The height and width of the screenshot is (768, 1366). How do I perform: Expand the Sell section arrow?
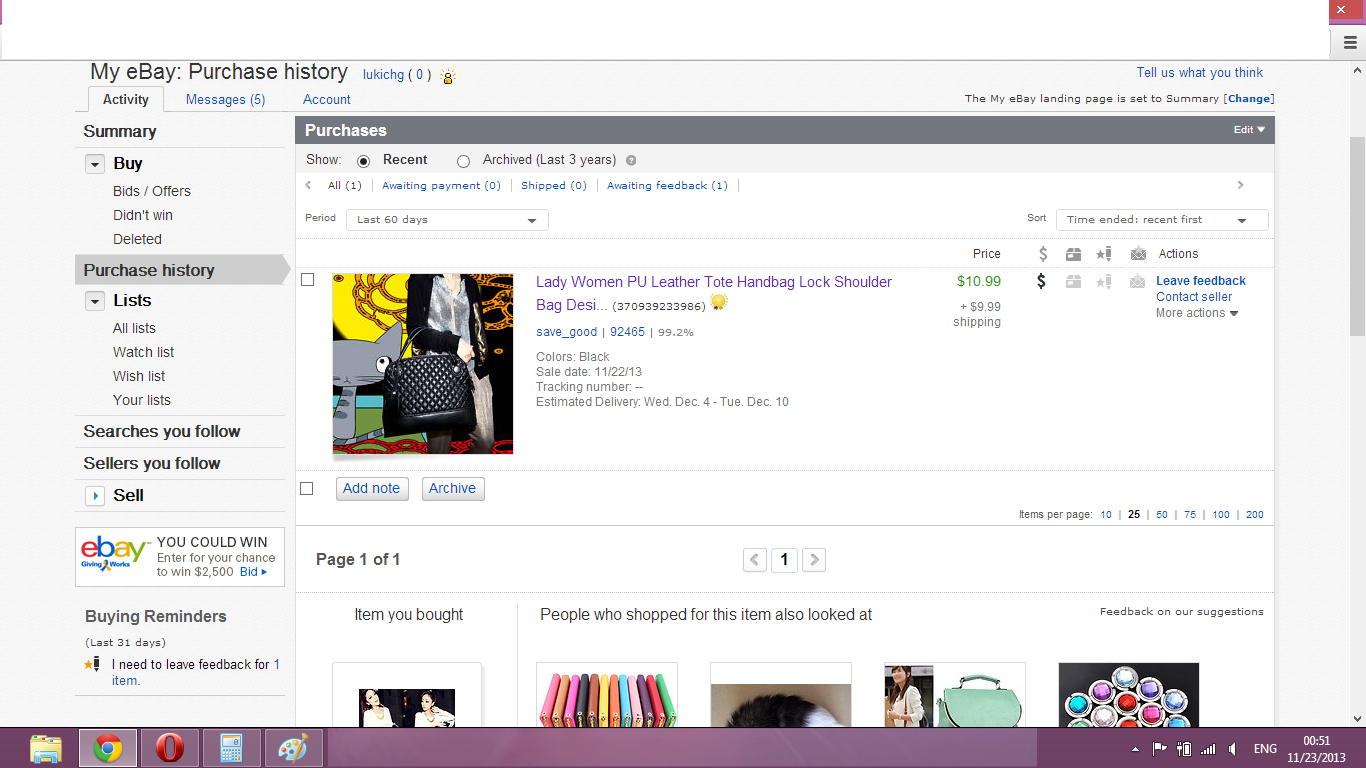pyautogui.click(x=95, y=496)
